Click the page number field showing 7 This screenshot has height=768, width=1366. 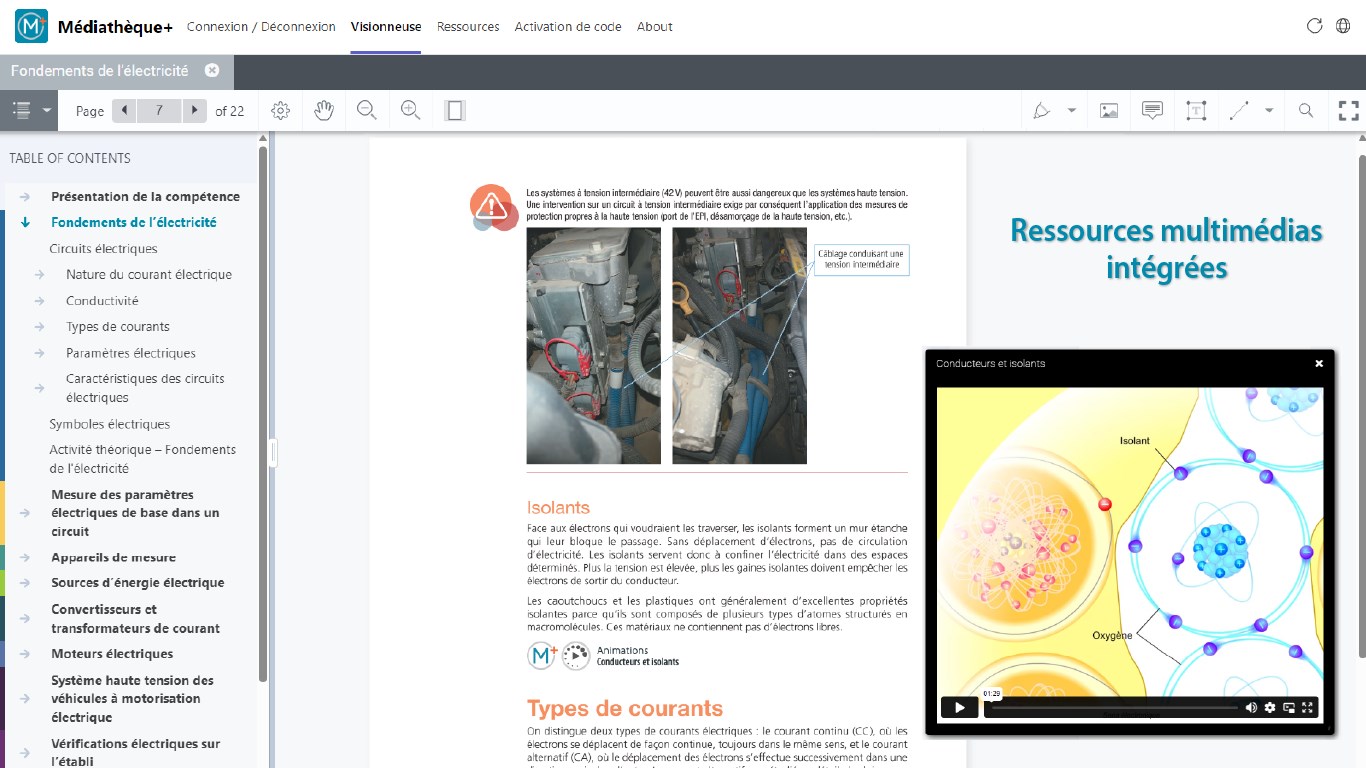coord(159,111)
